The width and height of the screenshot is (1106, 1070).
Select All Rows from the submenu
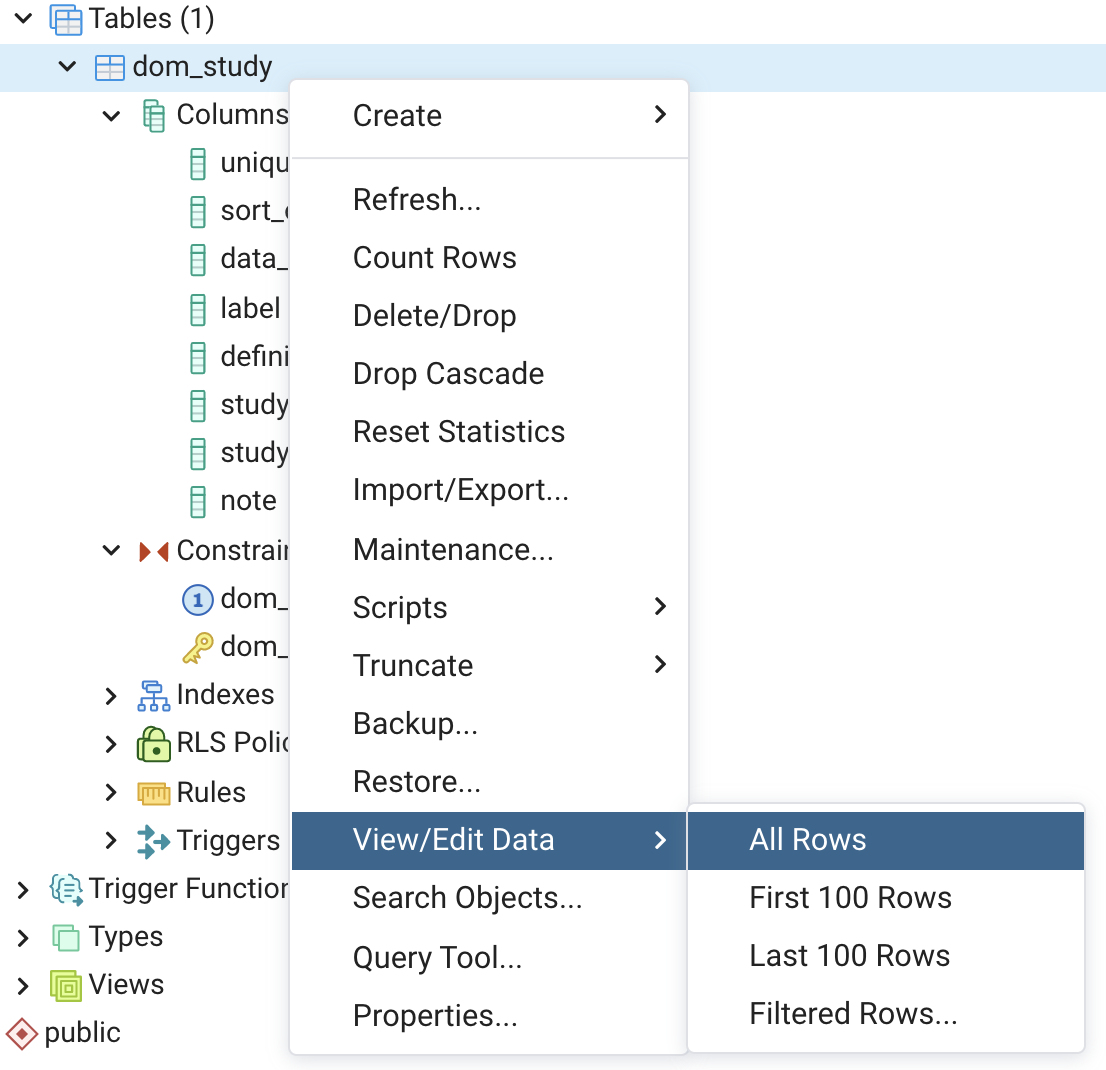[808, 840]
